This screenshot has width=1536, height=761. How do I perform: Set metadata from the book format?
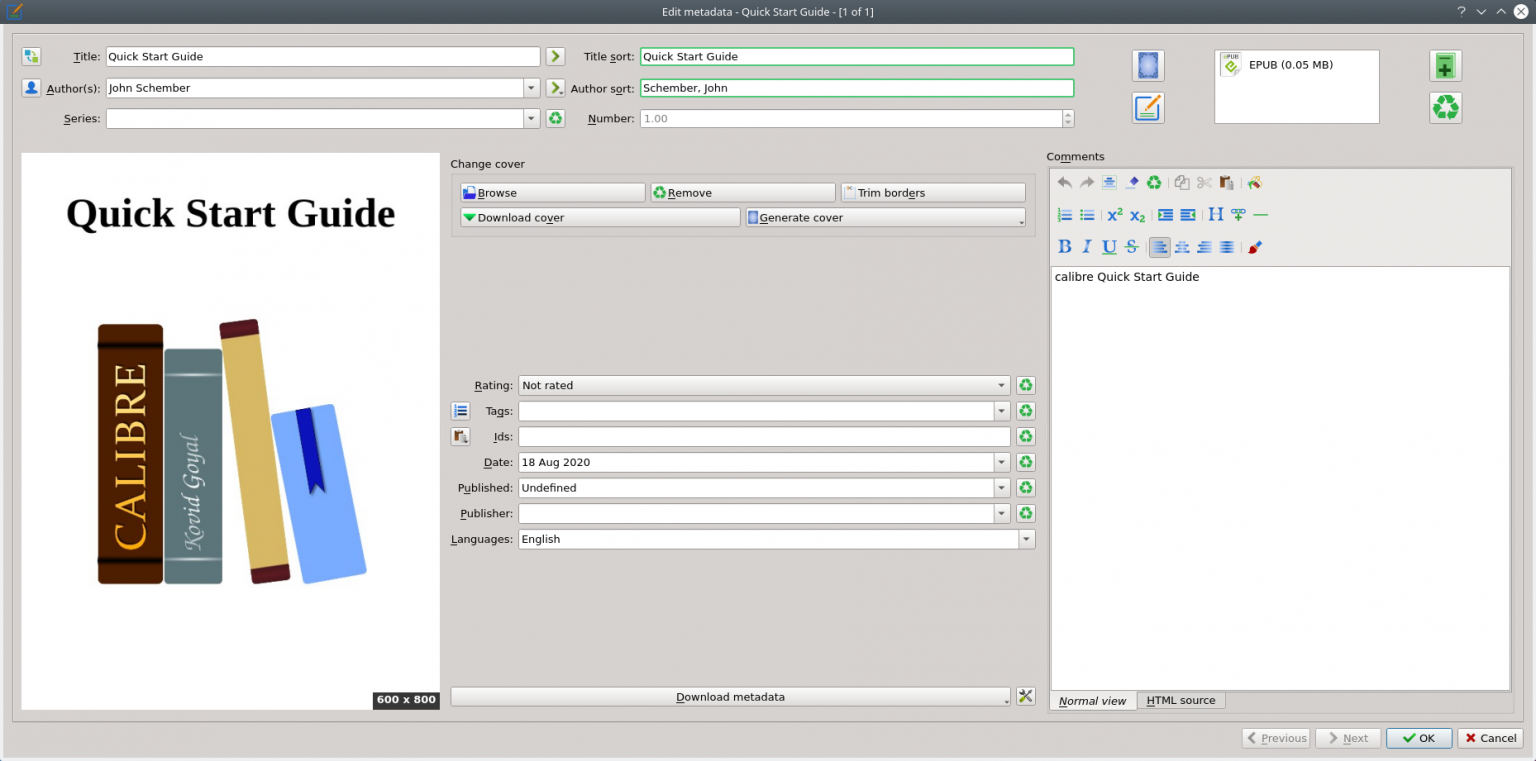1148,107
